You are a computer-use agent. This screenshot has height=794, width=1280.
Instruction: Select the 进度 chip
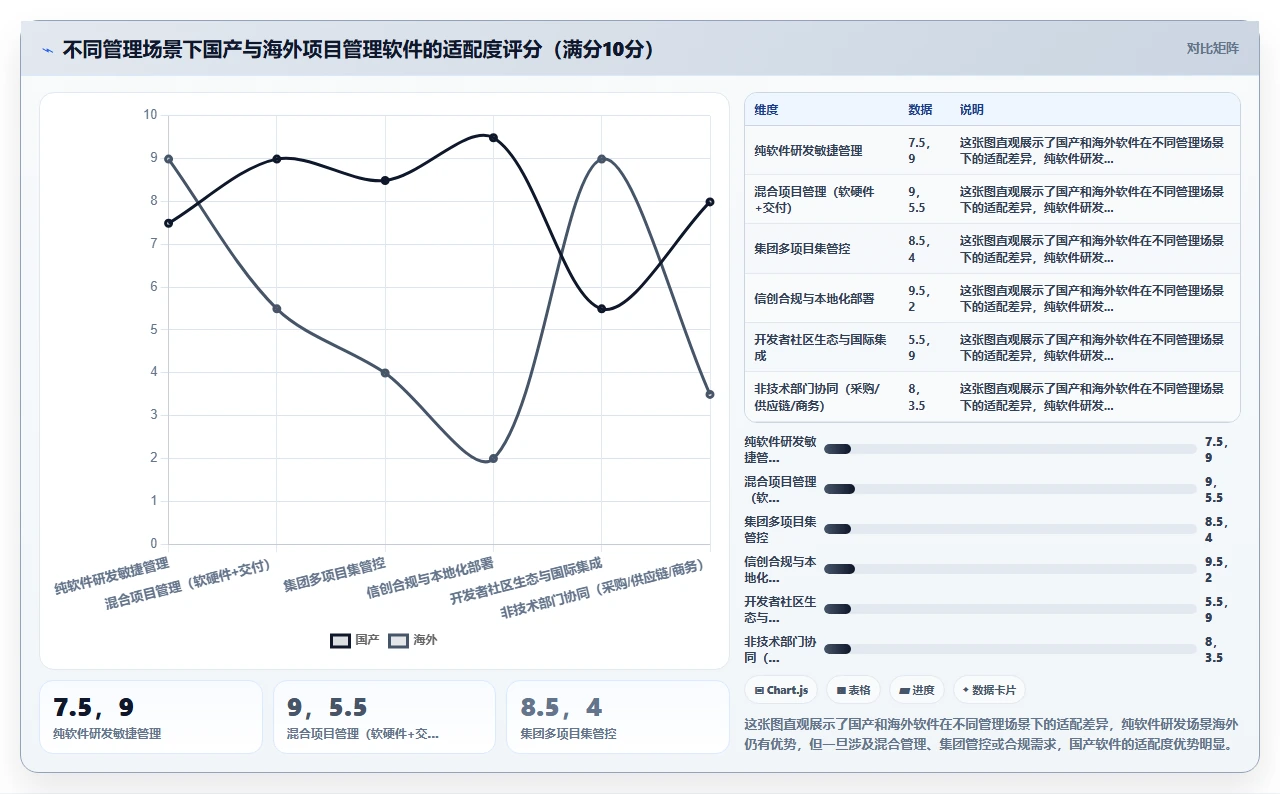pyautogui.click(x=916, y=690)
